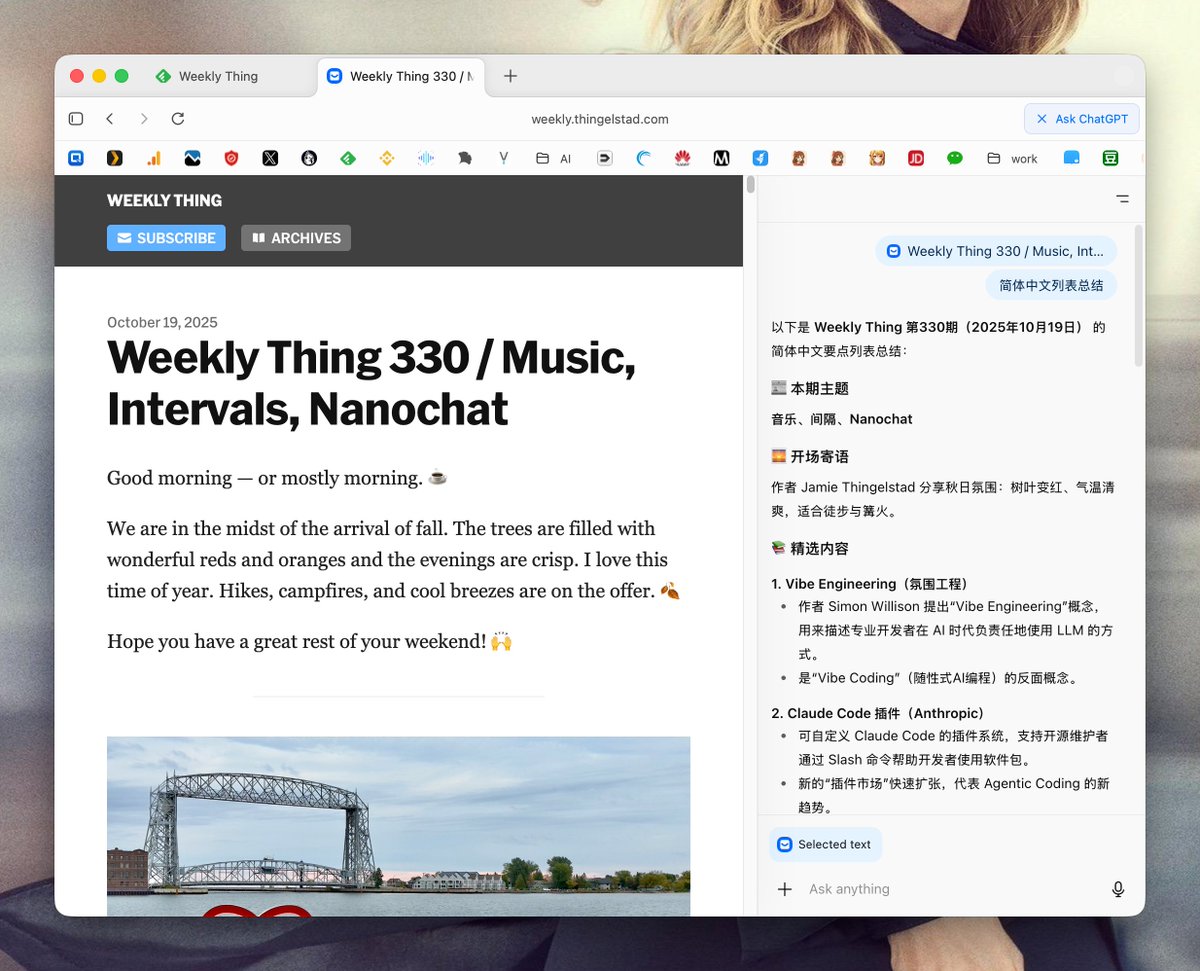Open the WeChat bookmark icon
The height and width of the screenshot is (971, 1200).
955,158
